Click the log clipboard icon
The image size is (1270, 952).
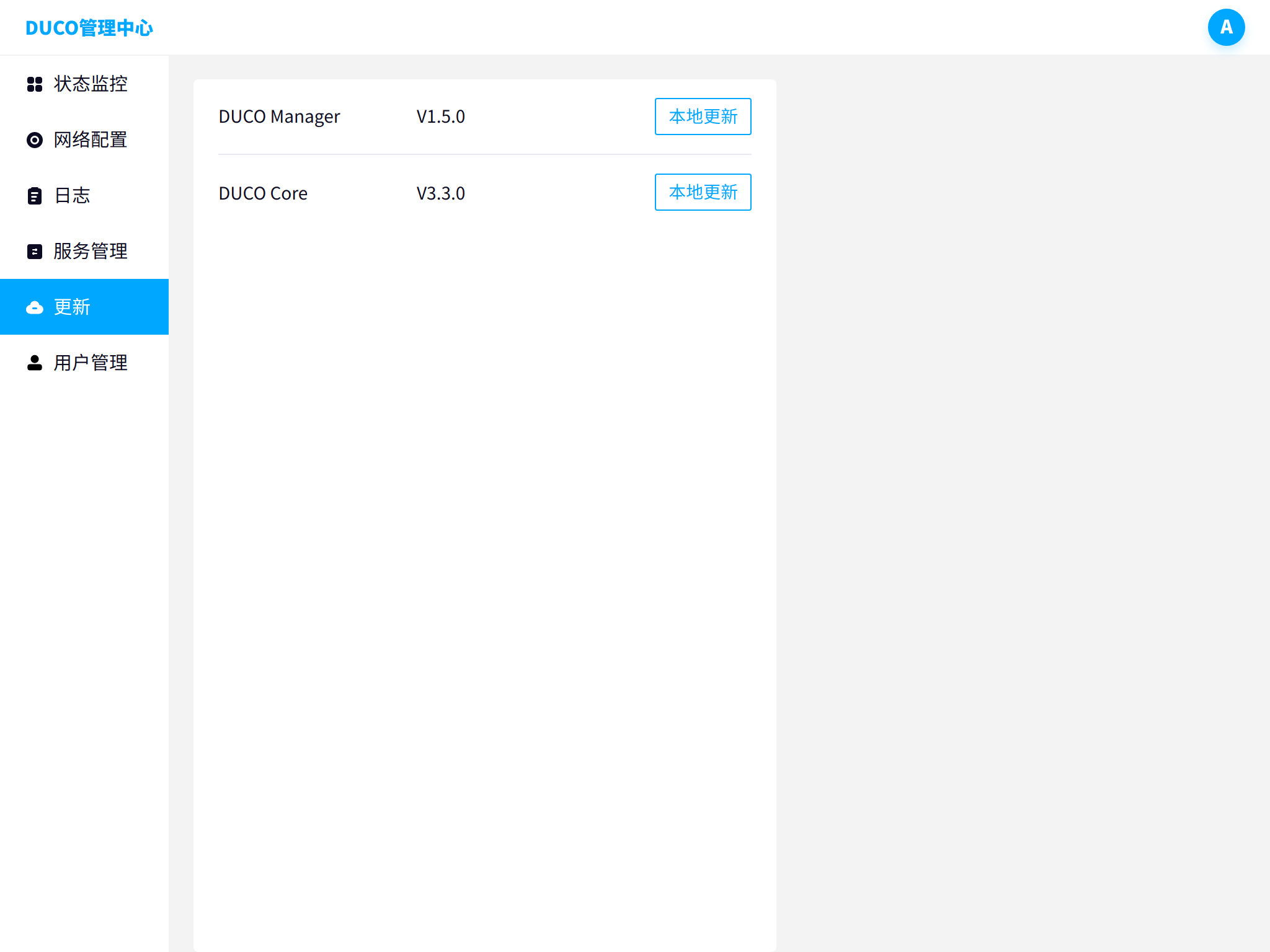click(35, 196)
